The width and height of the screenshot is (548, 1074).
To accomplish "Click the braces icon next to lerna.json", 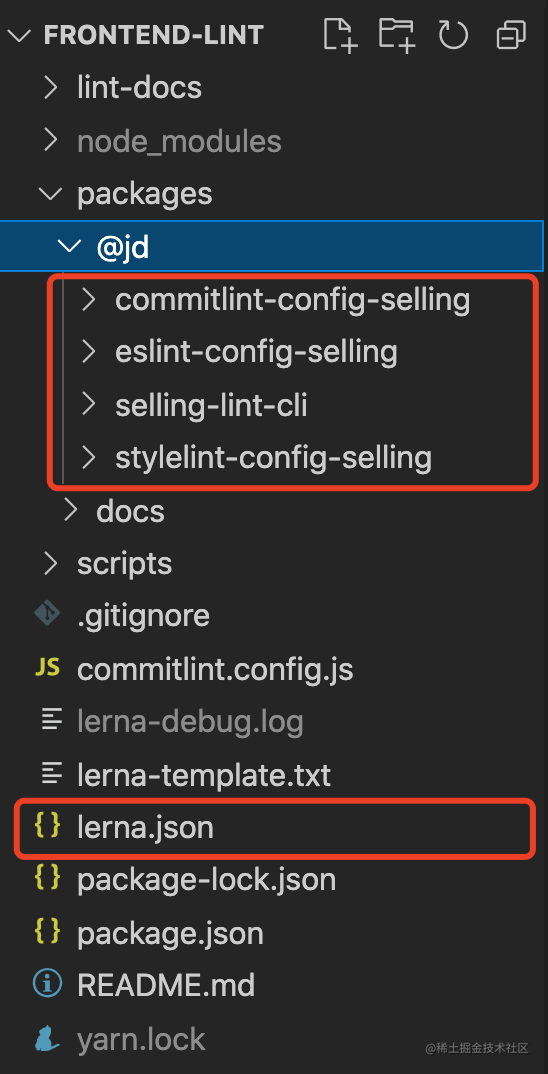I will (48, 827).
